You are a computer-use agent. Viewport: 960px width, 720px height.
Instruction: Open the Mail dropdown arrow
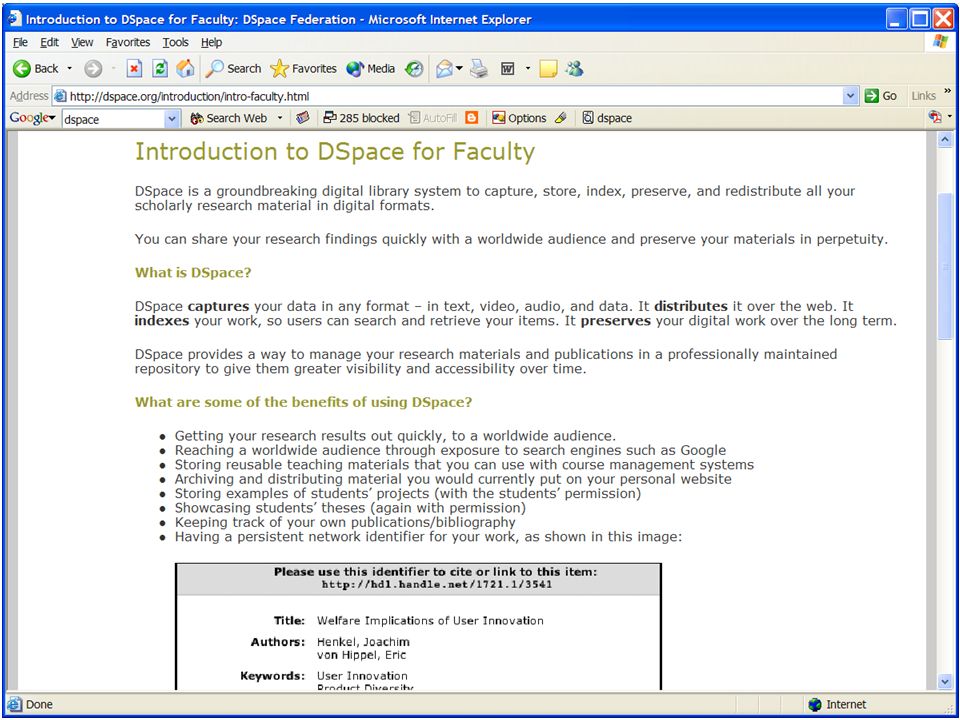click(x=459, y=69)
